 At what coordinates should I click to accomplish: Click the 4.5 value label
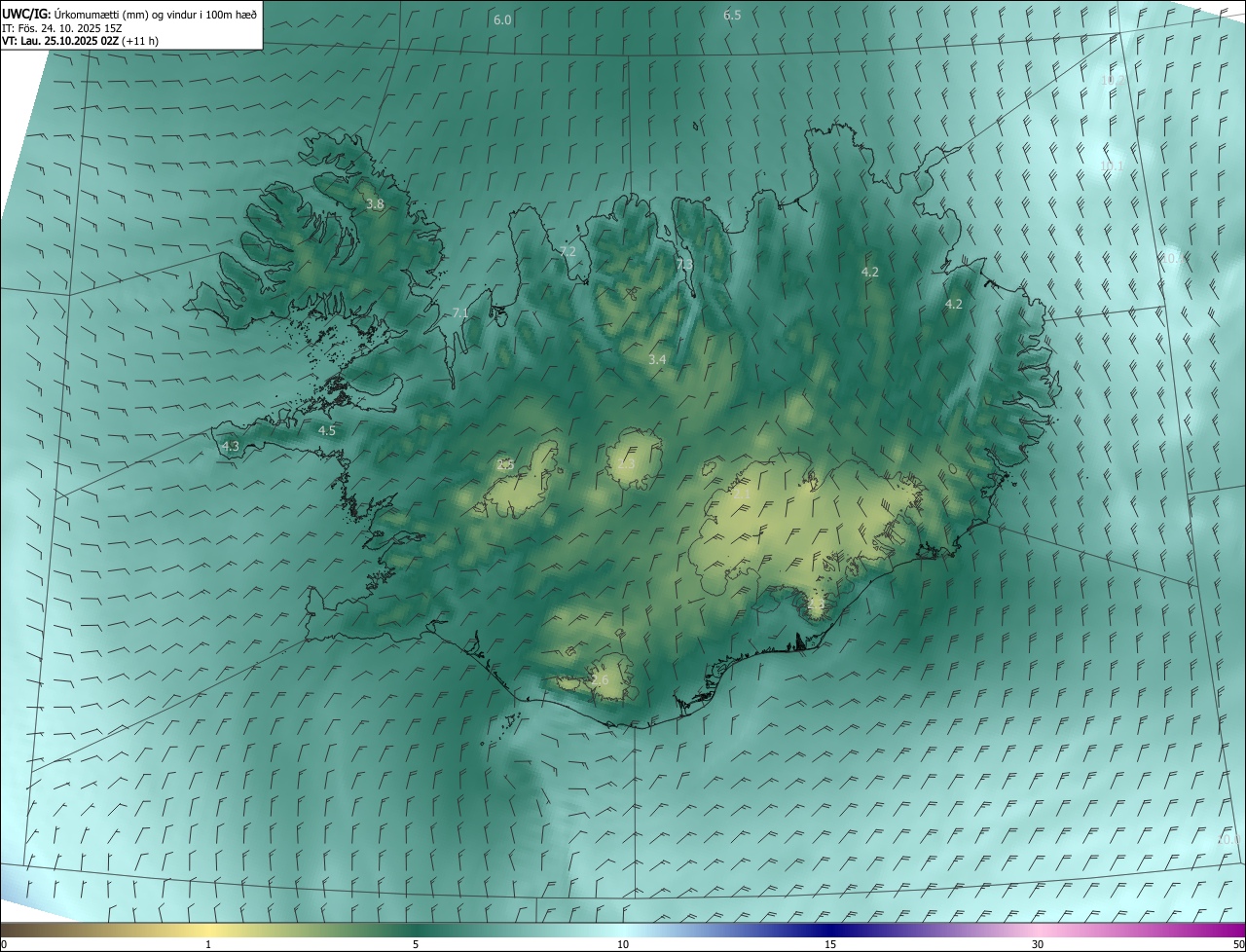click(x=327, y=429)
